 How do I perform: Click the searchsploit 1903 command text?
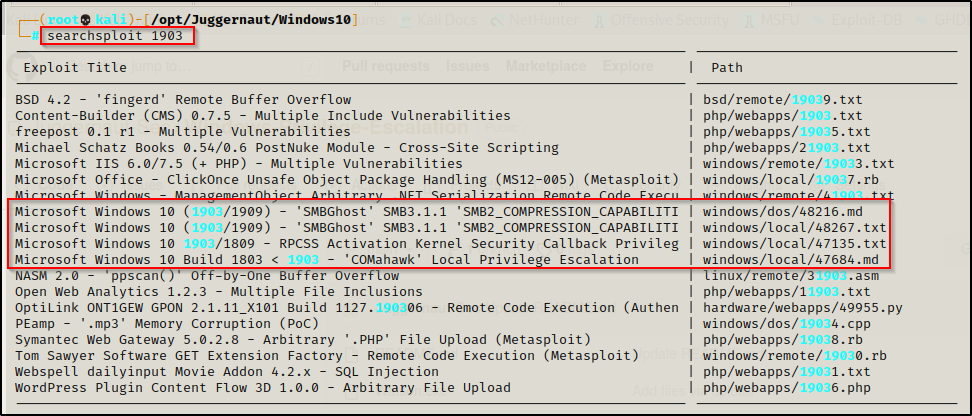point(116,36)
